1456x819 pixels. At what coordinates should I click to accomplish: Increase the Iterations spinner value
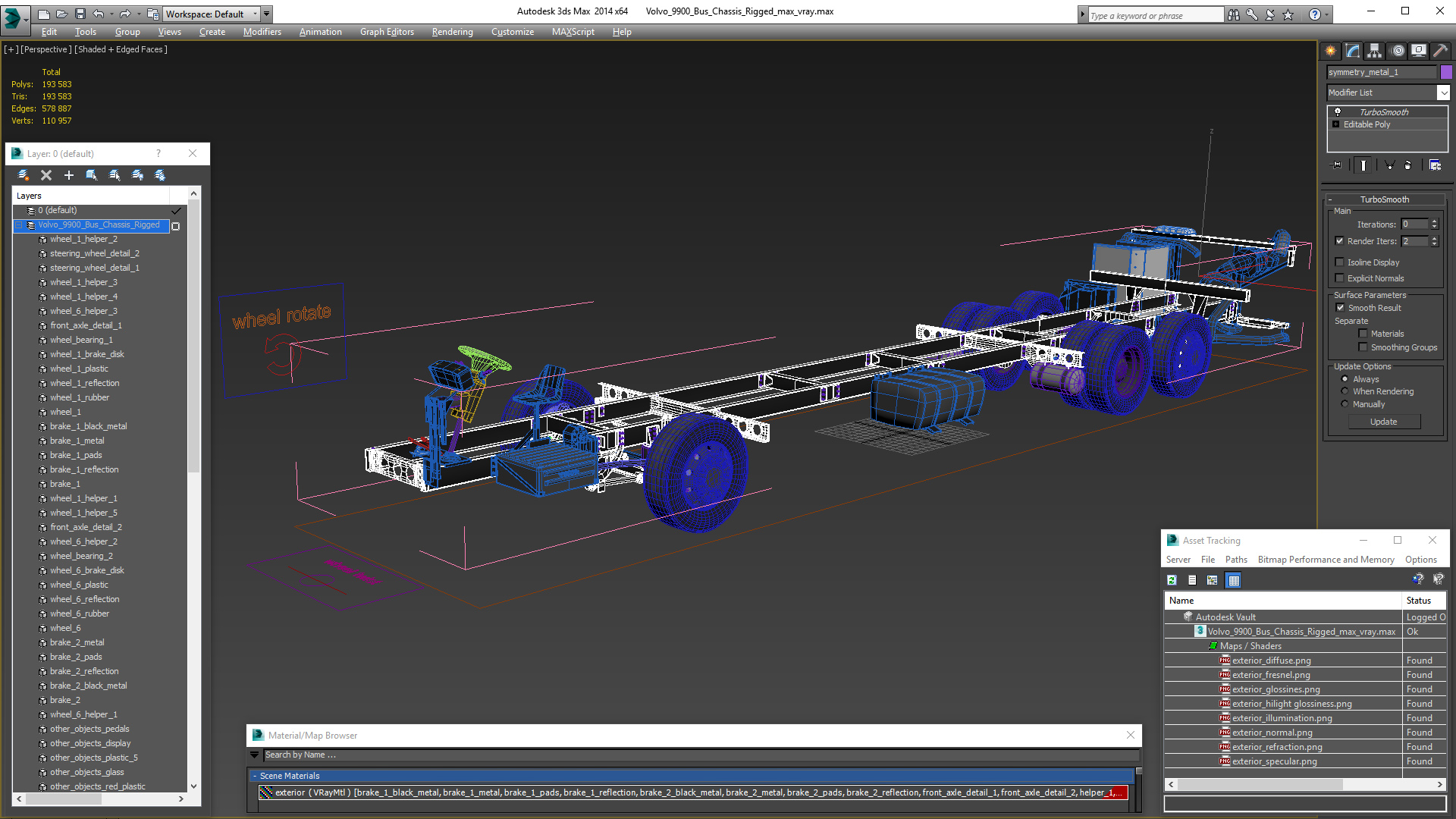(1434, 221)
